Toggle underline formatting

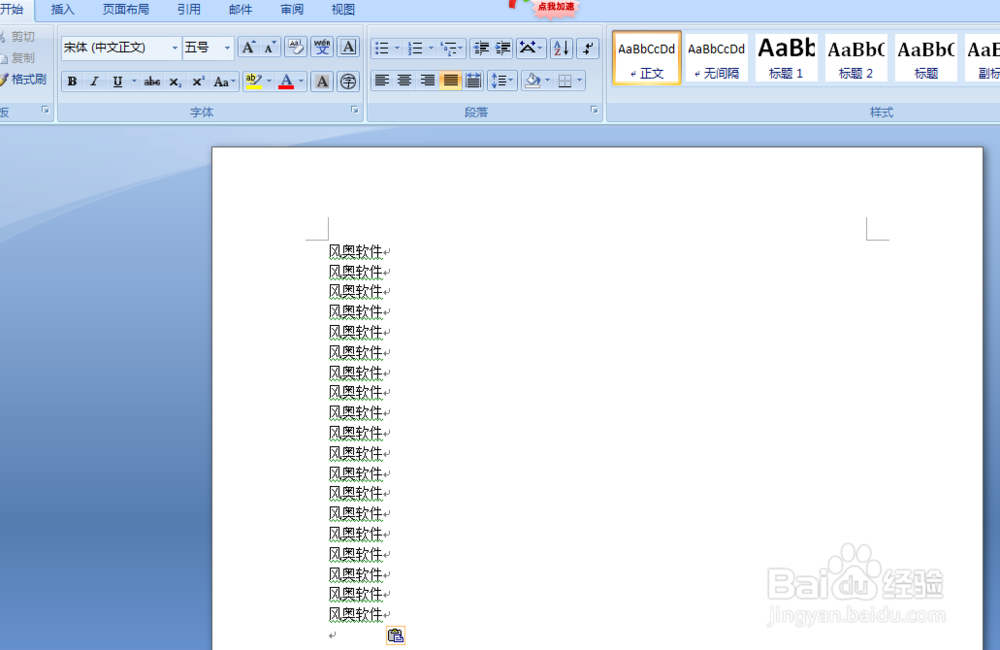(x=117, y=82)
